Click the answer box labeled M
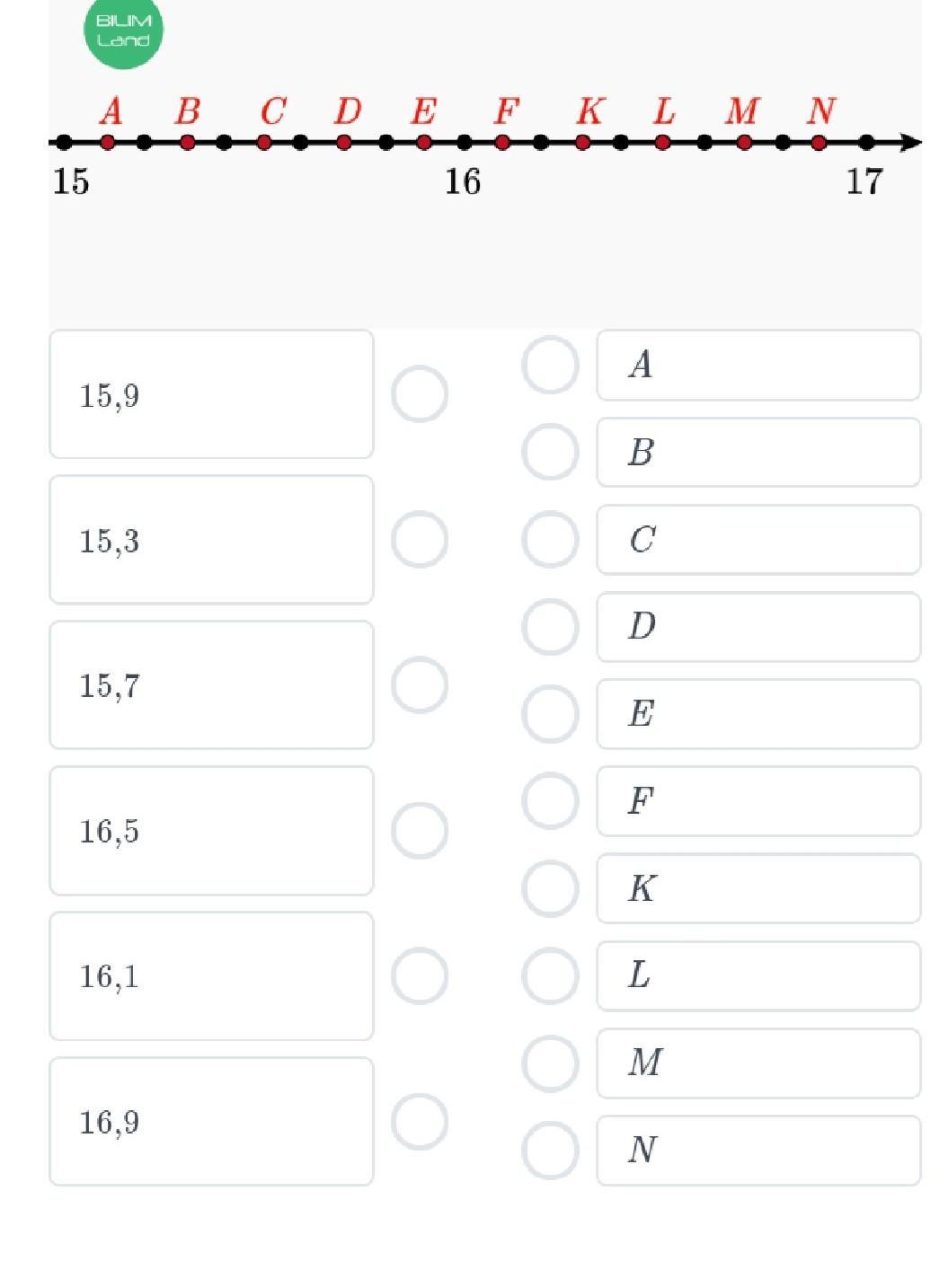 (758, 1063)
